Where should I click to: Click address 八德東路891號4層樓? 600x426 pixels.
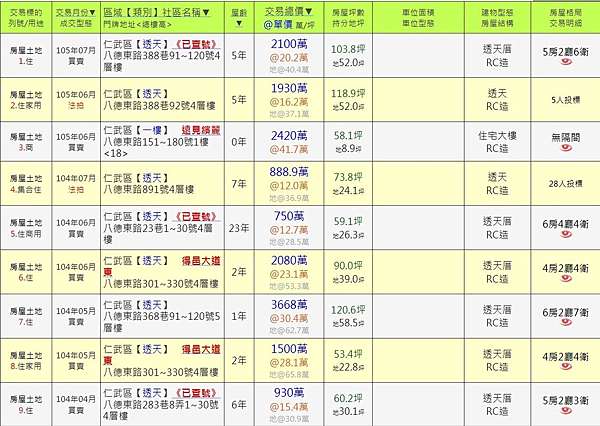click(149, 189)
